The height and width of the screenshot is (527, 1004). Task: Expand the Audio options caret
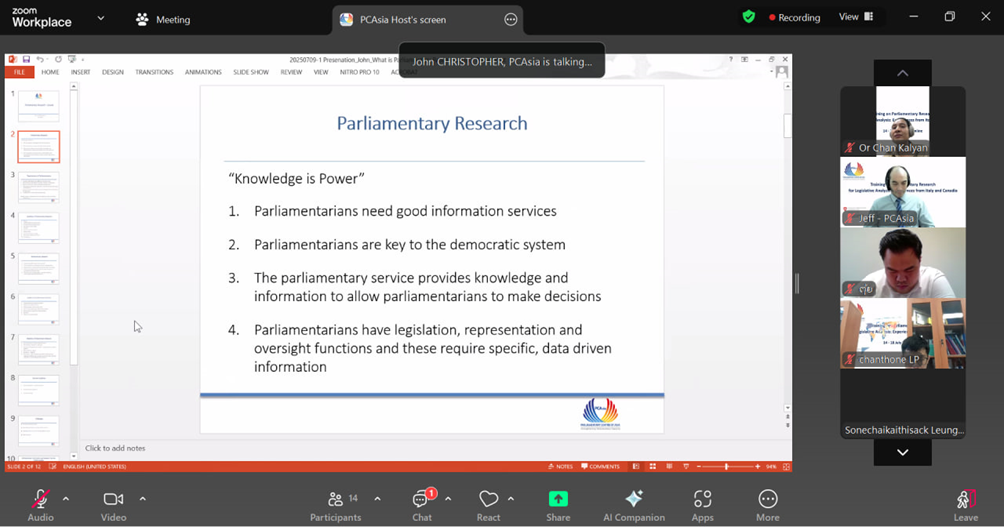tap(66, 499)
